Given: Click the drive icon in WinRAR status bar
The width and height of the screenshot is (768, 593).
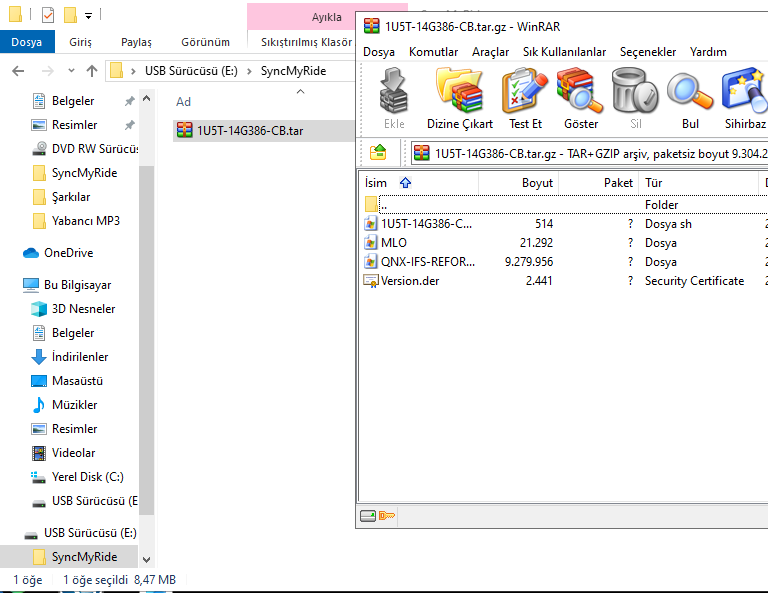Looking at the screenshot, I should 368,516.
